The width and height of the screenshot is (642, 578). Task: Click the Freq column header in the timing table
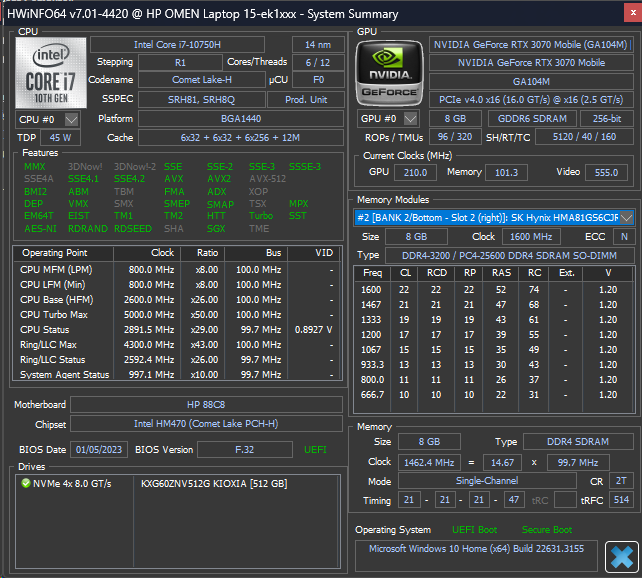coord(372,273)
